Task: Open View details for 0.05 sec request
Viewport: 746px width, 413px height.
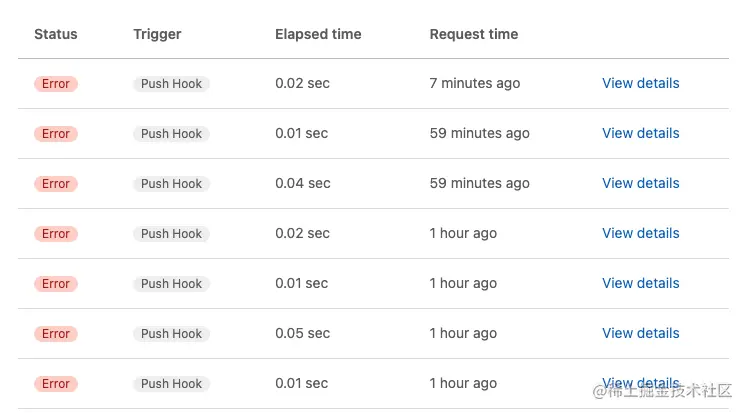Action: pyautogui.click(x=640, y=333)
